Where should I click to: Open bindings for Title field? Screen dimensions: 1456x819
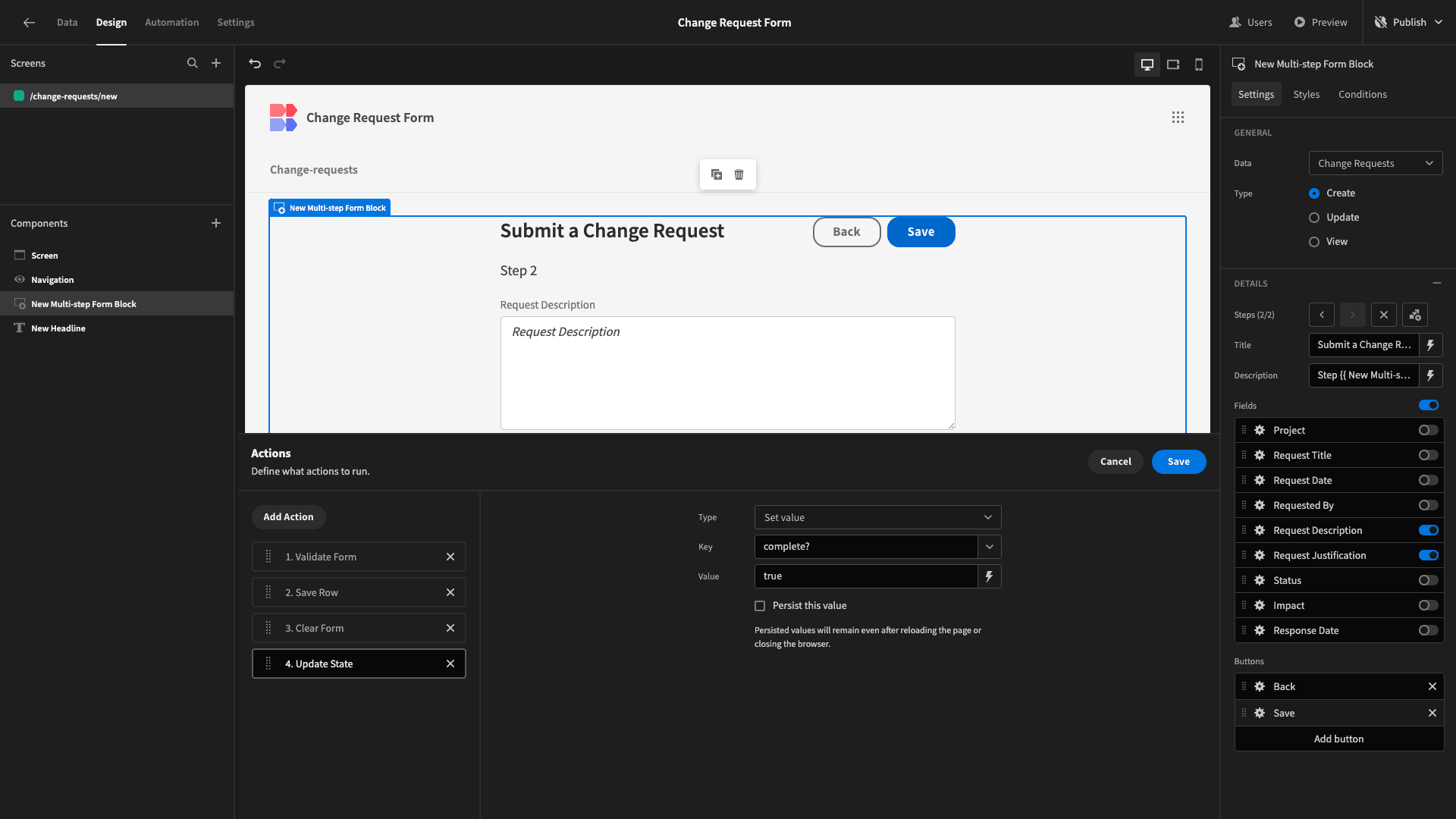(x=1431, y=345)
